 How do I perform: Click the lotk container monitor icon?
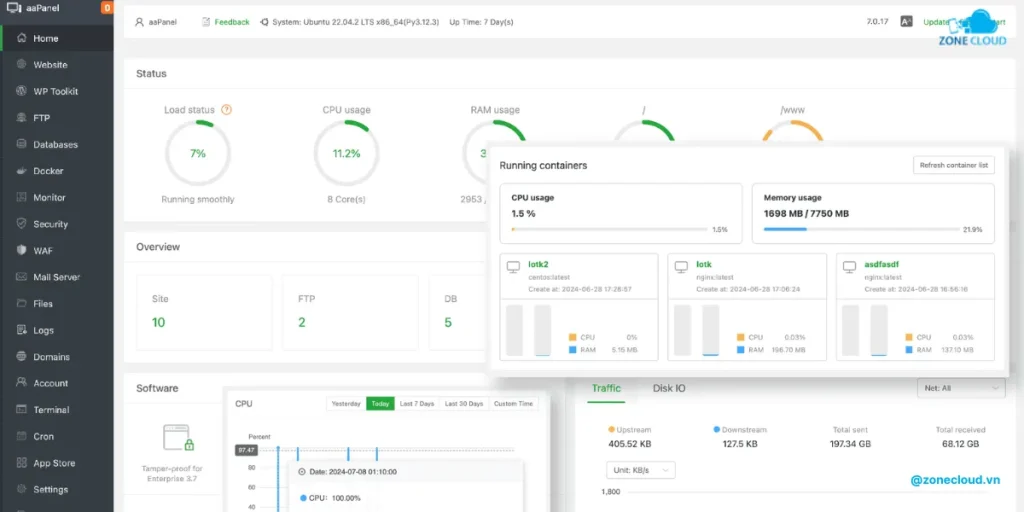click(681, 267)
